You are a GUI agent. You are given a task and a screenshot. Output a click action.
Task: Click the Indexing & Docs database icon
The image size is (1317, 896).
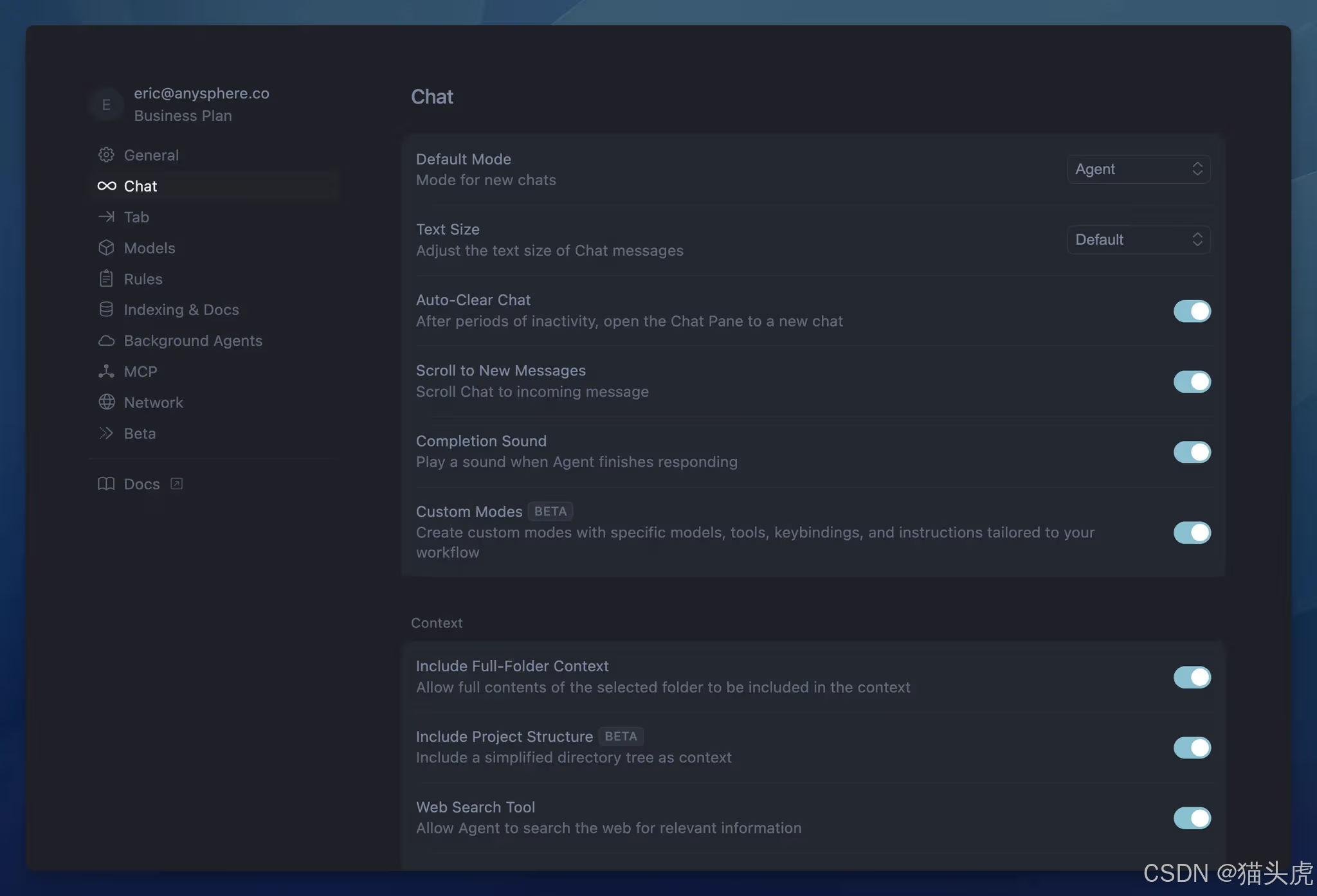tap(106, 309)
